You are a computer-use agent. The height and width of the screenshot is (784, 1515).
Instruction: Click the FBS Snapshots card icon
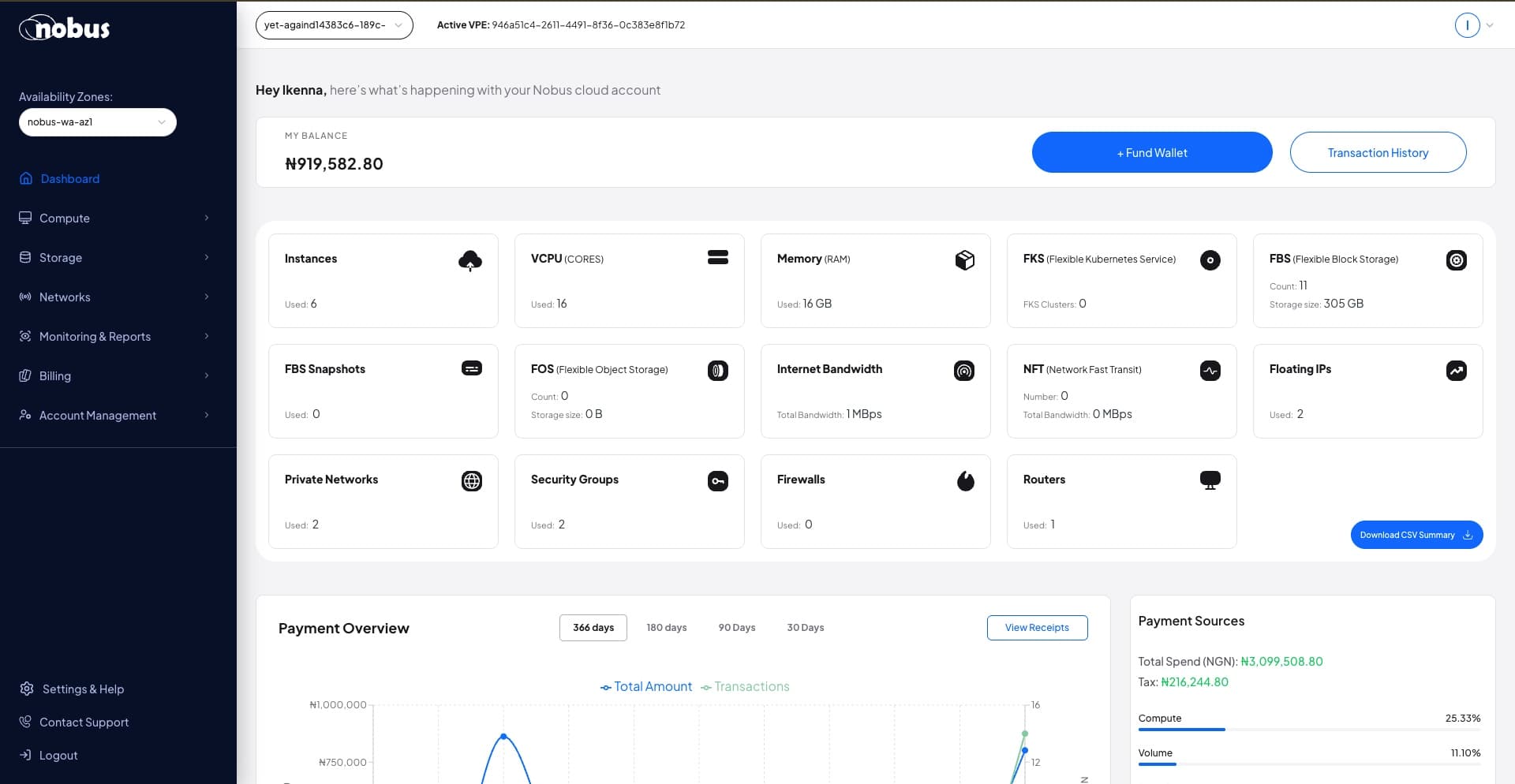pyautogui.click(x=472, y=368)
